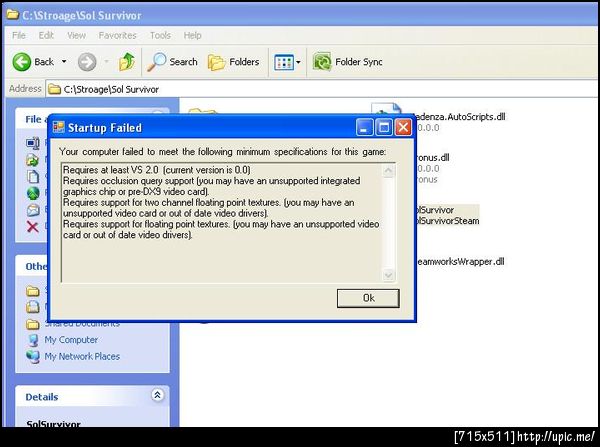Close the Startup Failed dialog
The width and height of the screenshot is (600, 447).
point(403,127)
